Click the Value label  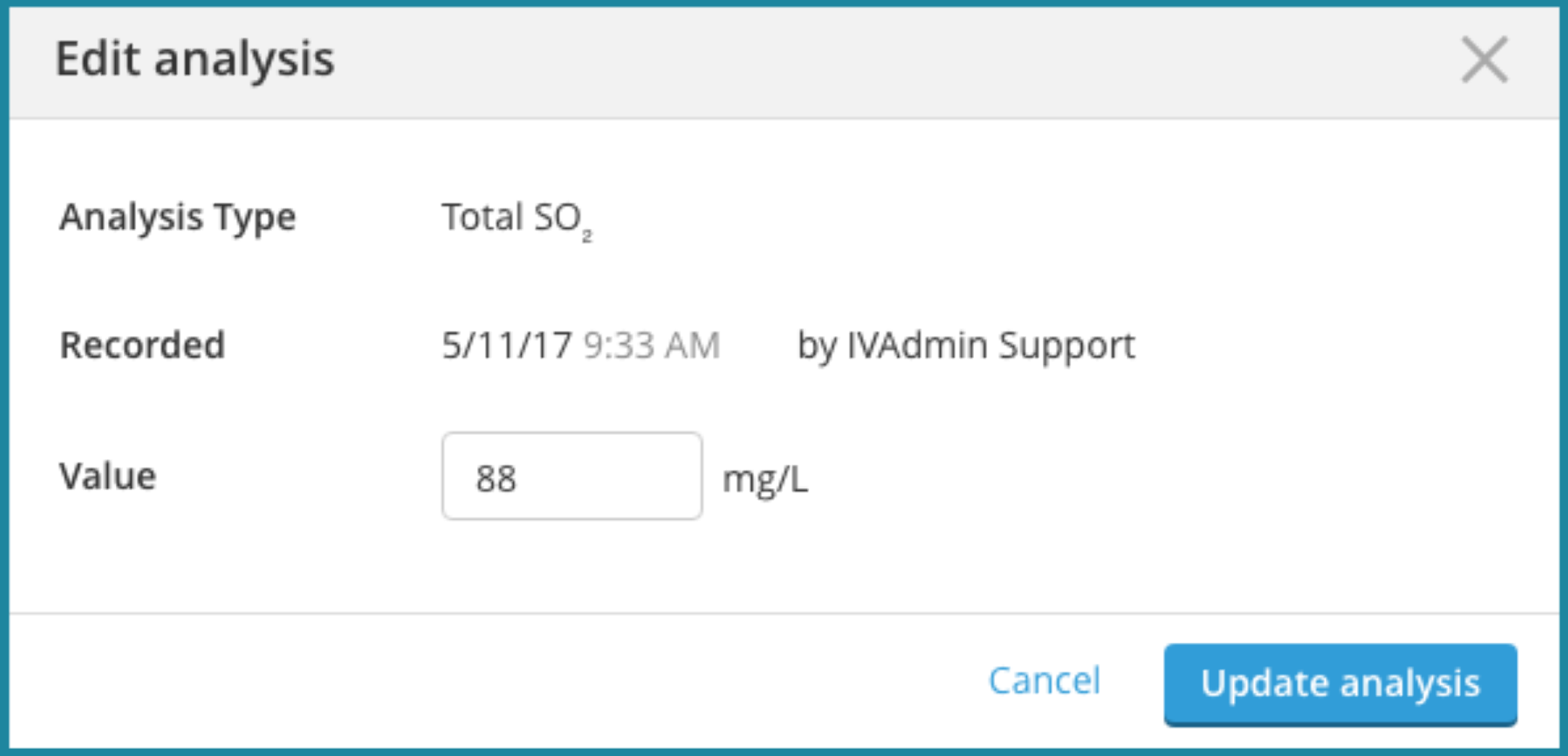click(107, 478)
